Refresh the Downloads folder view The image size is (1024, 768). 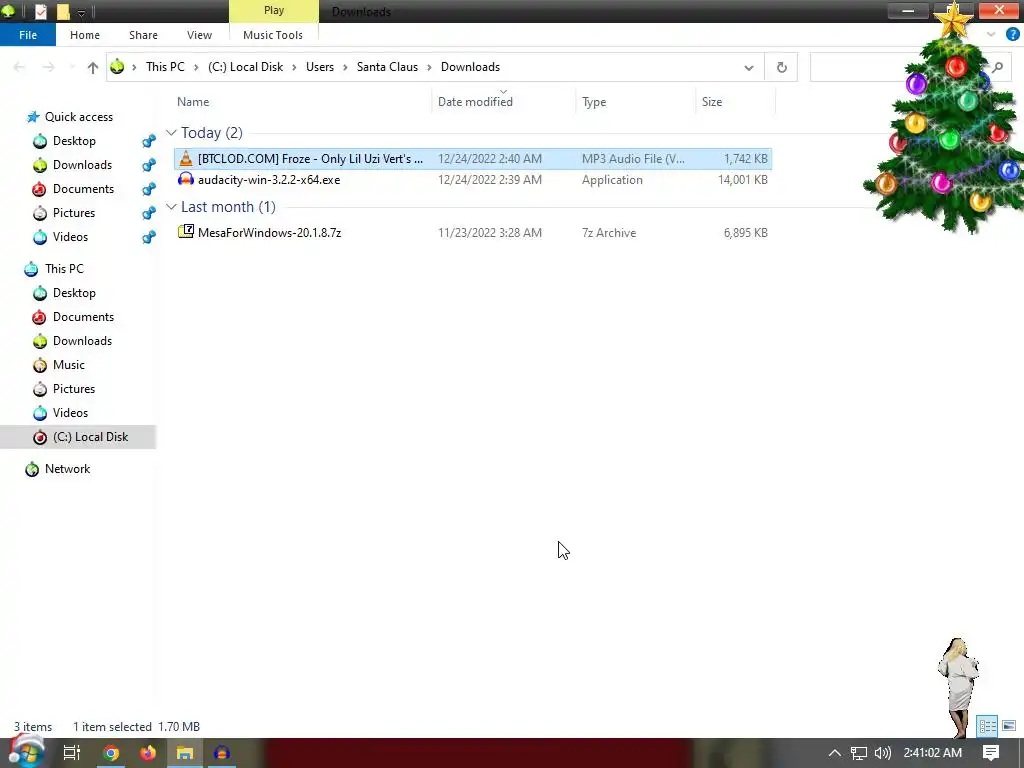click(x=781, y=67)
